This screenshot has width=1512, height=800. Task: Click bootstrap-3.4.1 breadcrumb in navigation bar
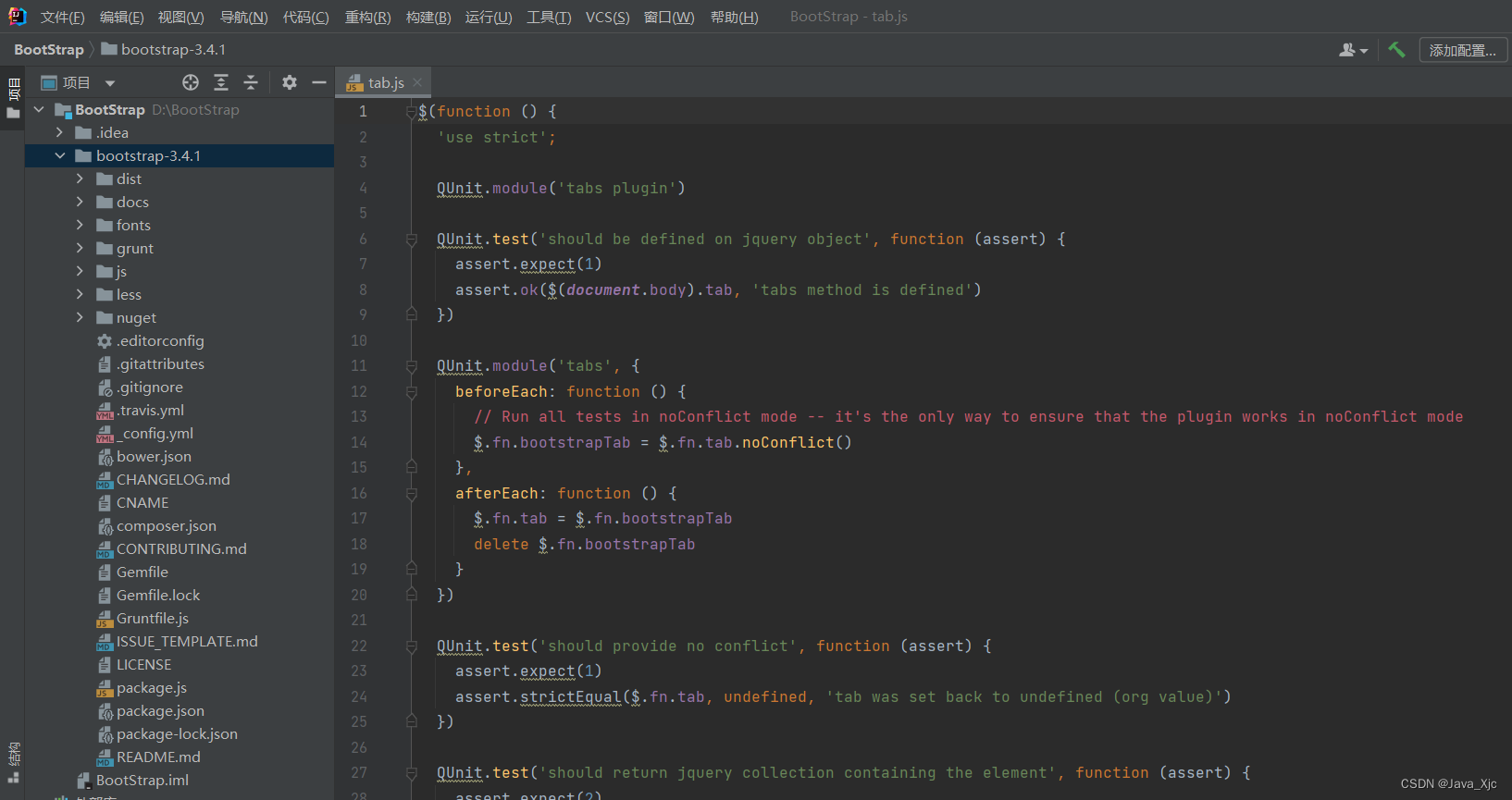164,50
